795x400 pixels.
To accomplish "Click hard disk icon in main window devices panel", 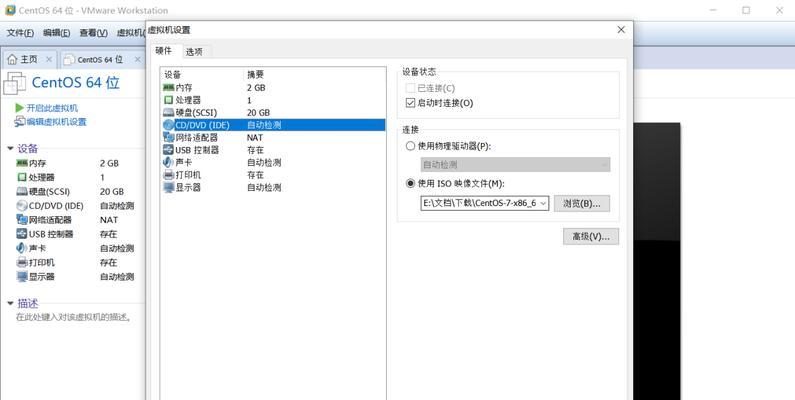I will click(22, 192).
